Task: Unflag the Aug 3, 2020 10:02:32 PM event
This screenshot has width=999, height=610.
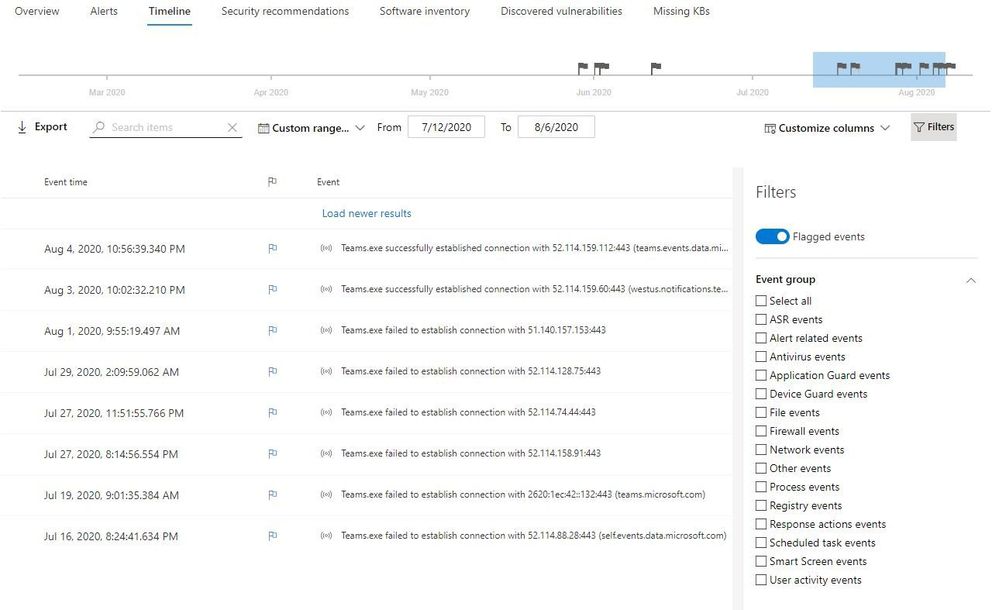Action: point(272,289)
